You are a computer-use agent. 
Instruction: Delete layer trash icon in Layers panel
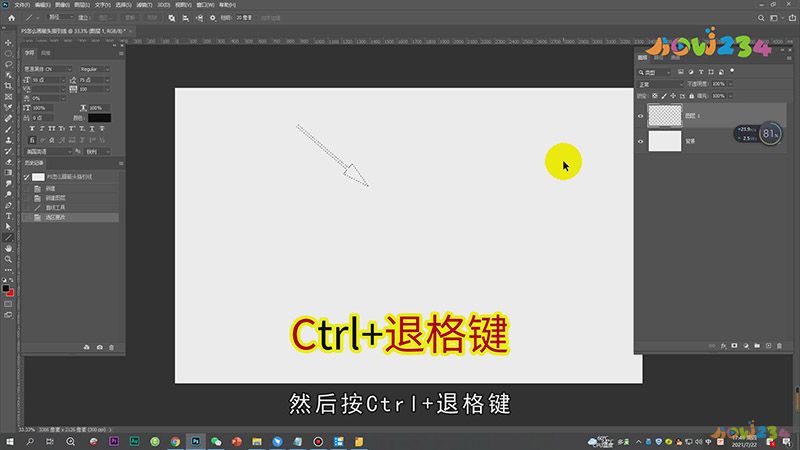point(779,346)
